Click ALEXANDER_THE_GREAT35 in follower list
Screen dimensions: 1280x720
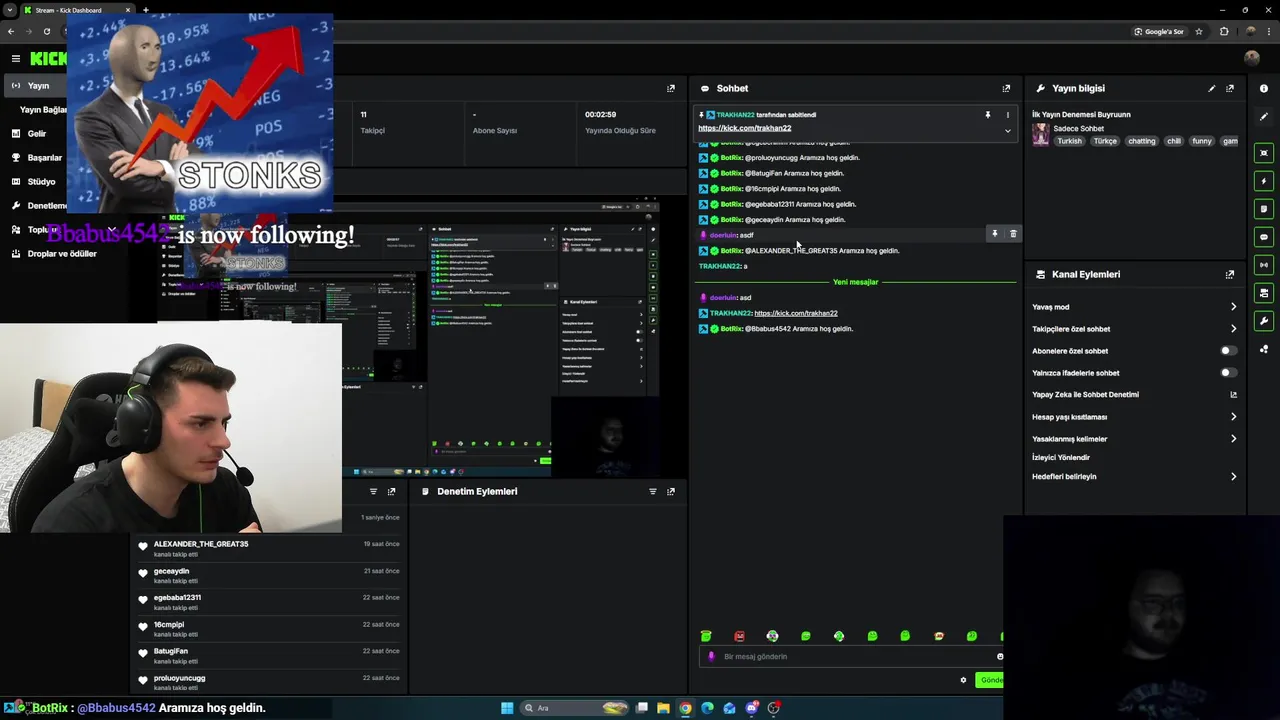[x=201, y=544]
